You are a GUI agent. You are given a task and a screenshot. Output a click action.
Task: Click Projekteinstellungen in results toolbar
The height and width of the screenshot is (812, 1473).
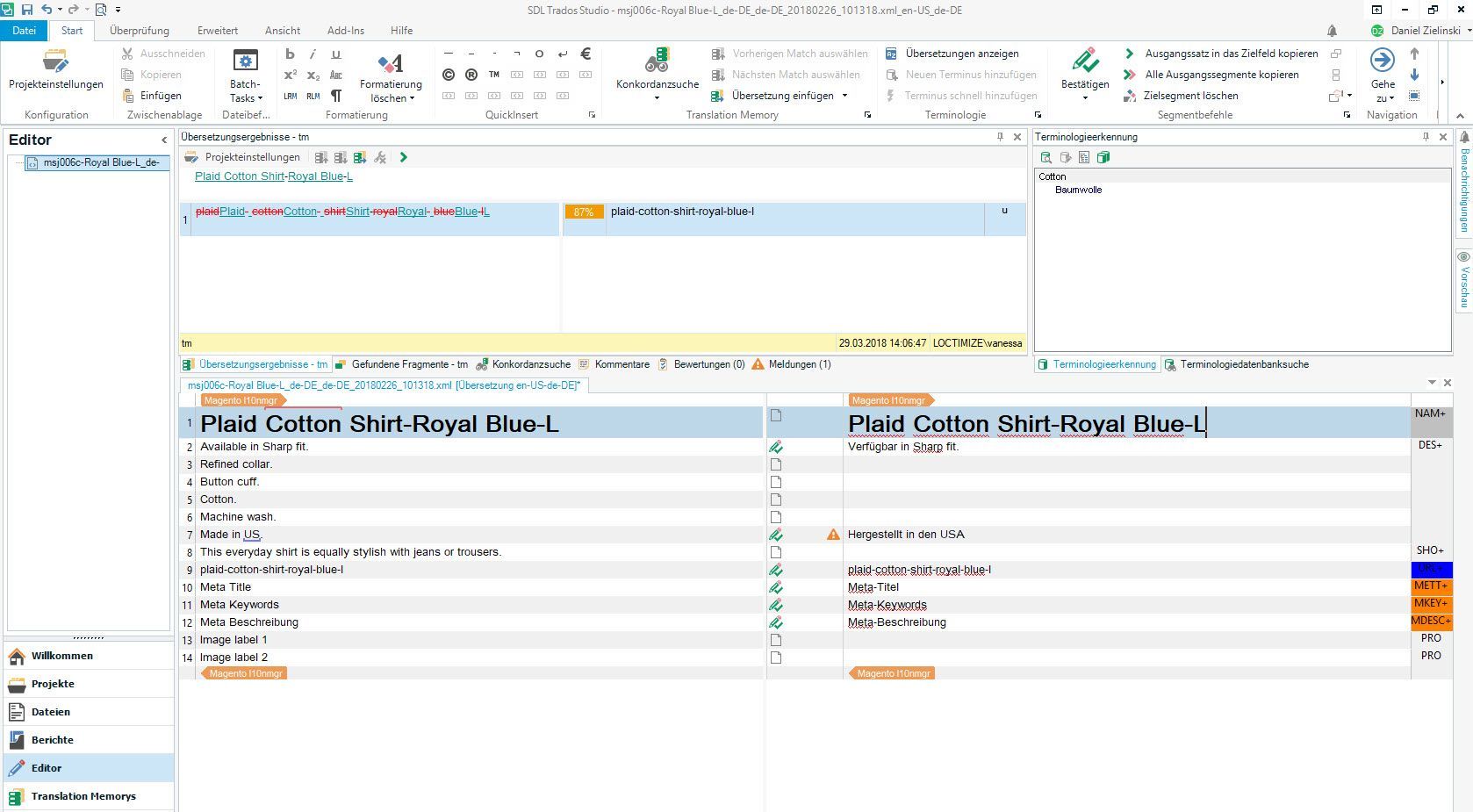(x=242, y=157)
